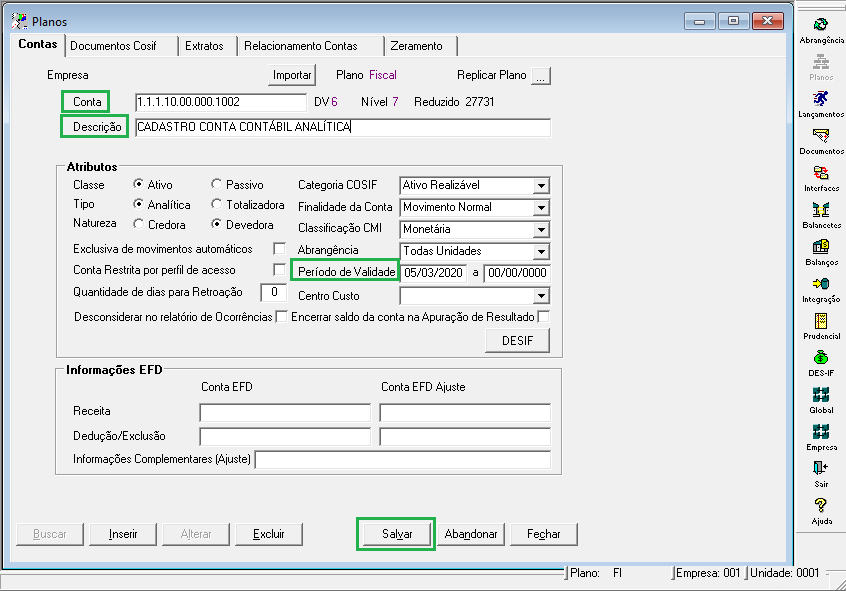Click the Descrição text field
The image size is (846, 591).
click(343, 127)
